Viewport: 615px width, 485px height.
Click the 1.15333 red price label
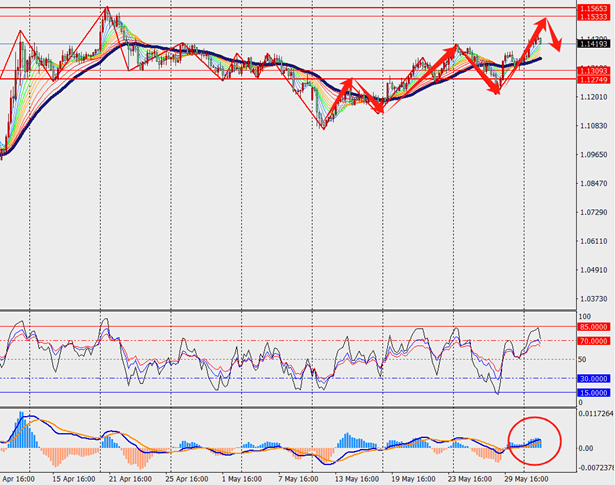pos(593,17)
